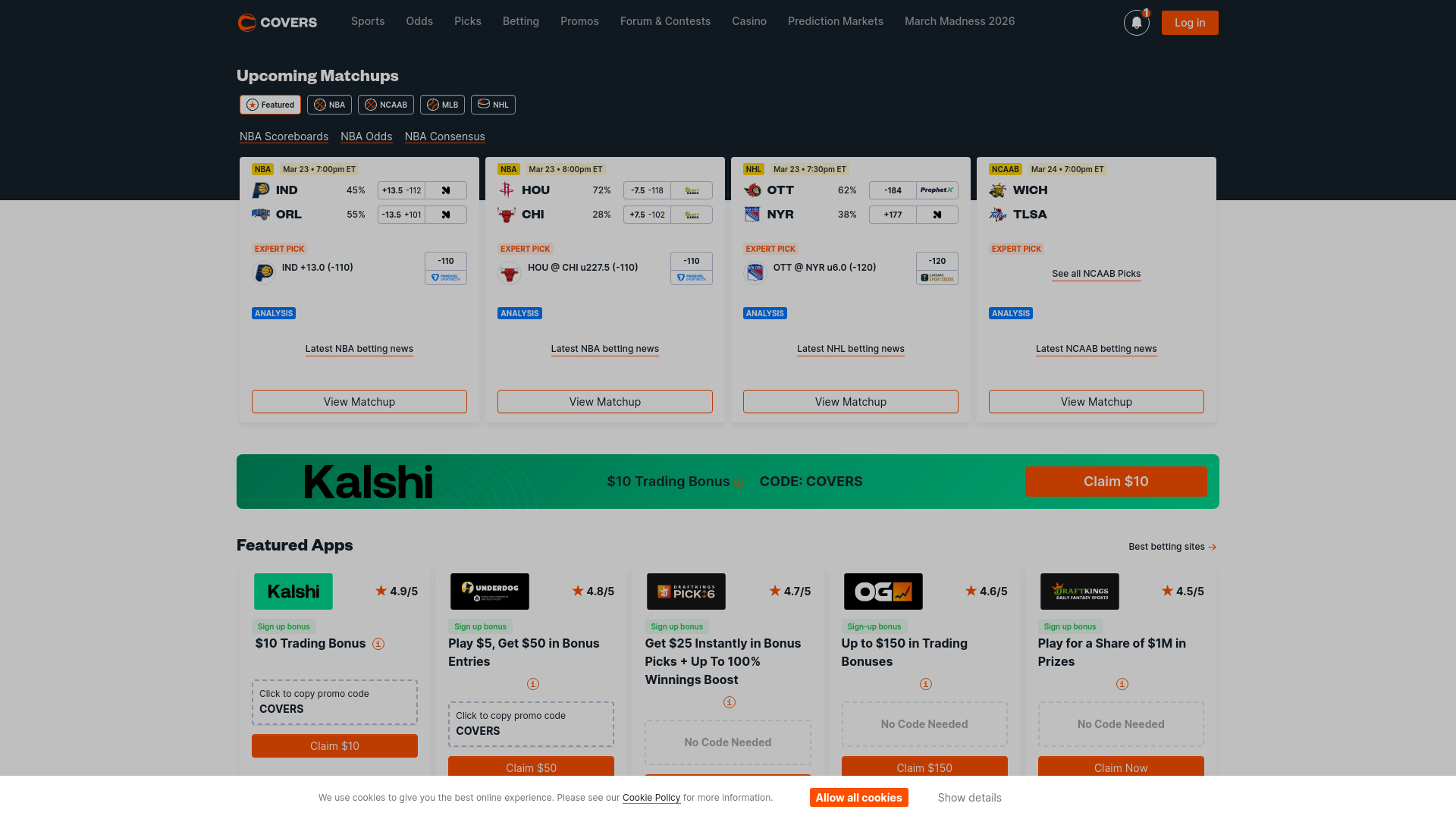Click the Ottawa Senators team logo
This screenshot has width=1456, height=819.
click(752, 190)
